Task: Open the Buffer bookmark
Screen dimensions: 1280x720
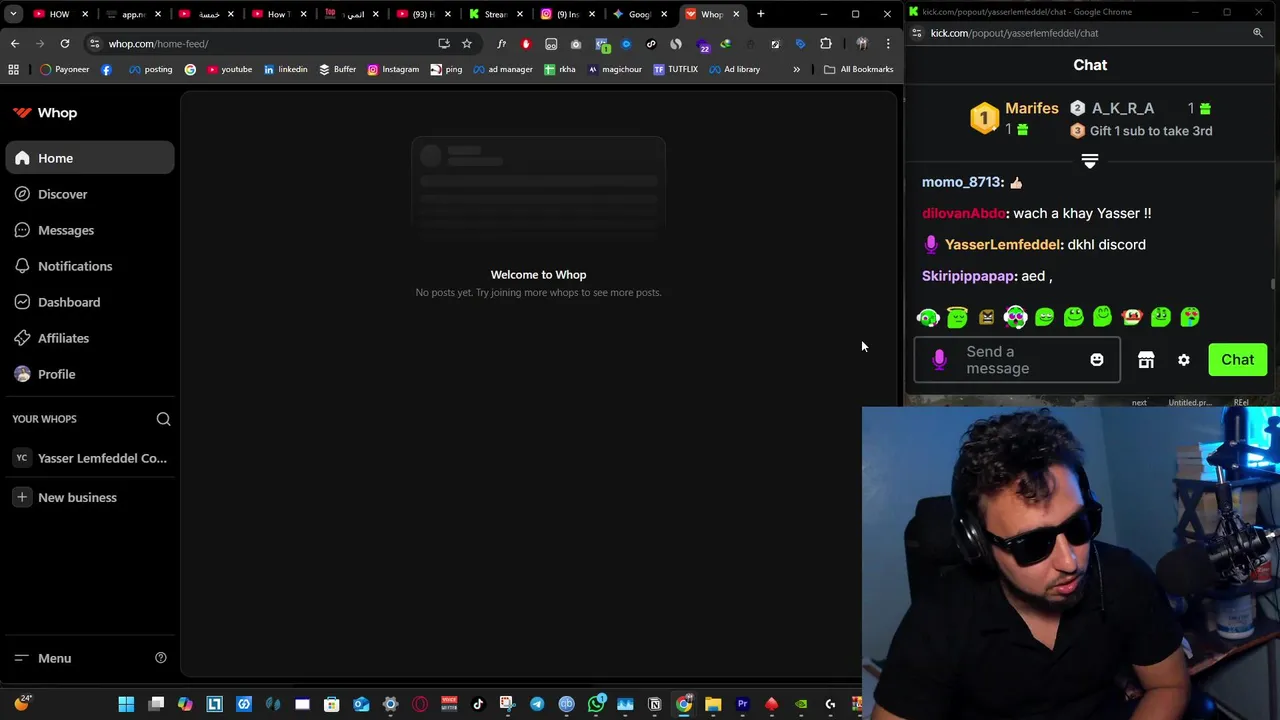Action: [x=338, y=69]
